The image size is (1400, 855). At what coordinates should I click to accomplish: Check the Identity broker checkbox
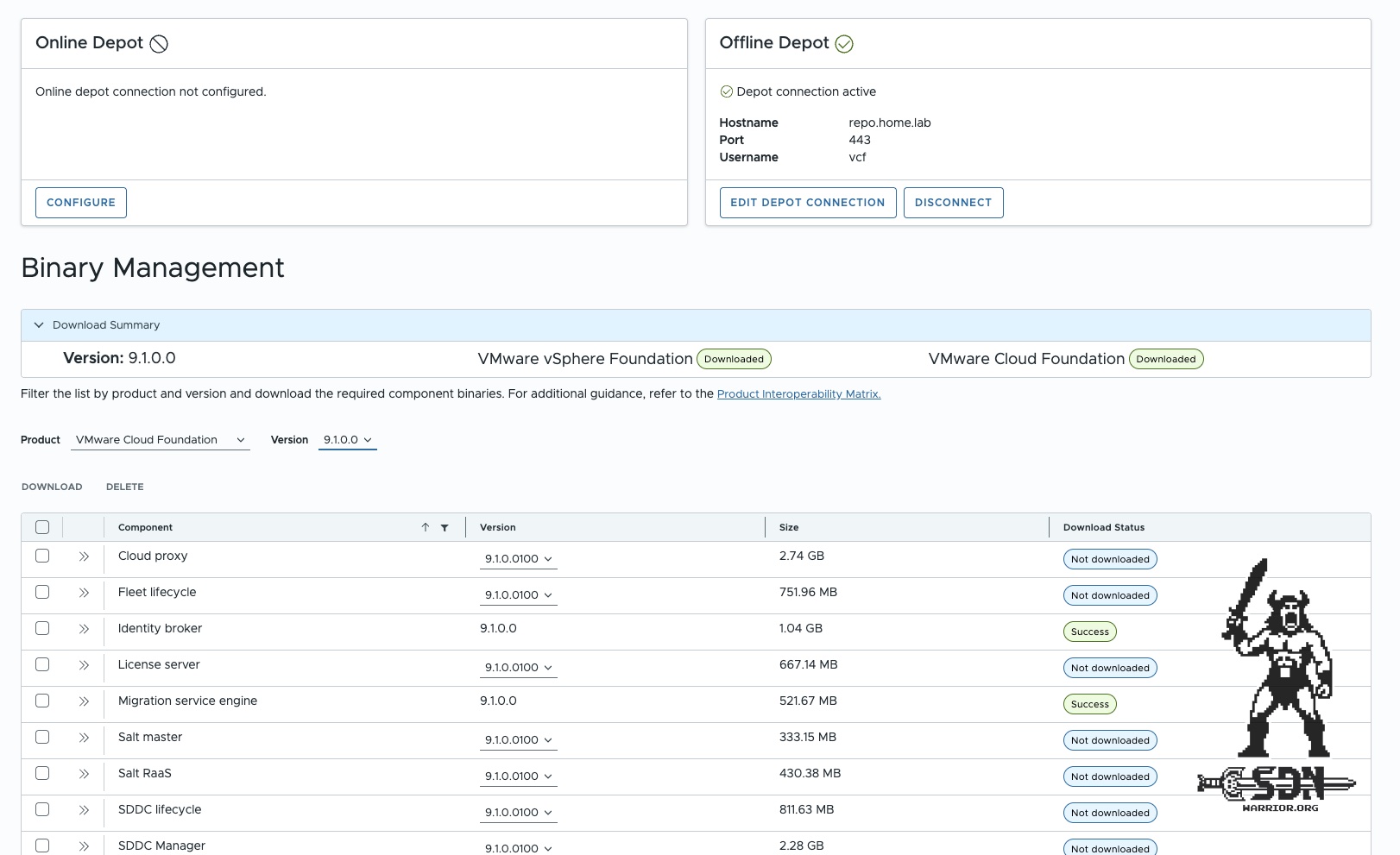coord(42,628)
